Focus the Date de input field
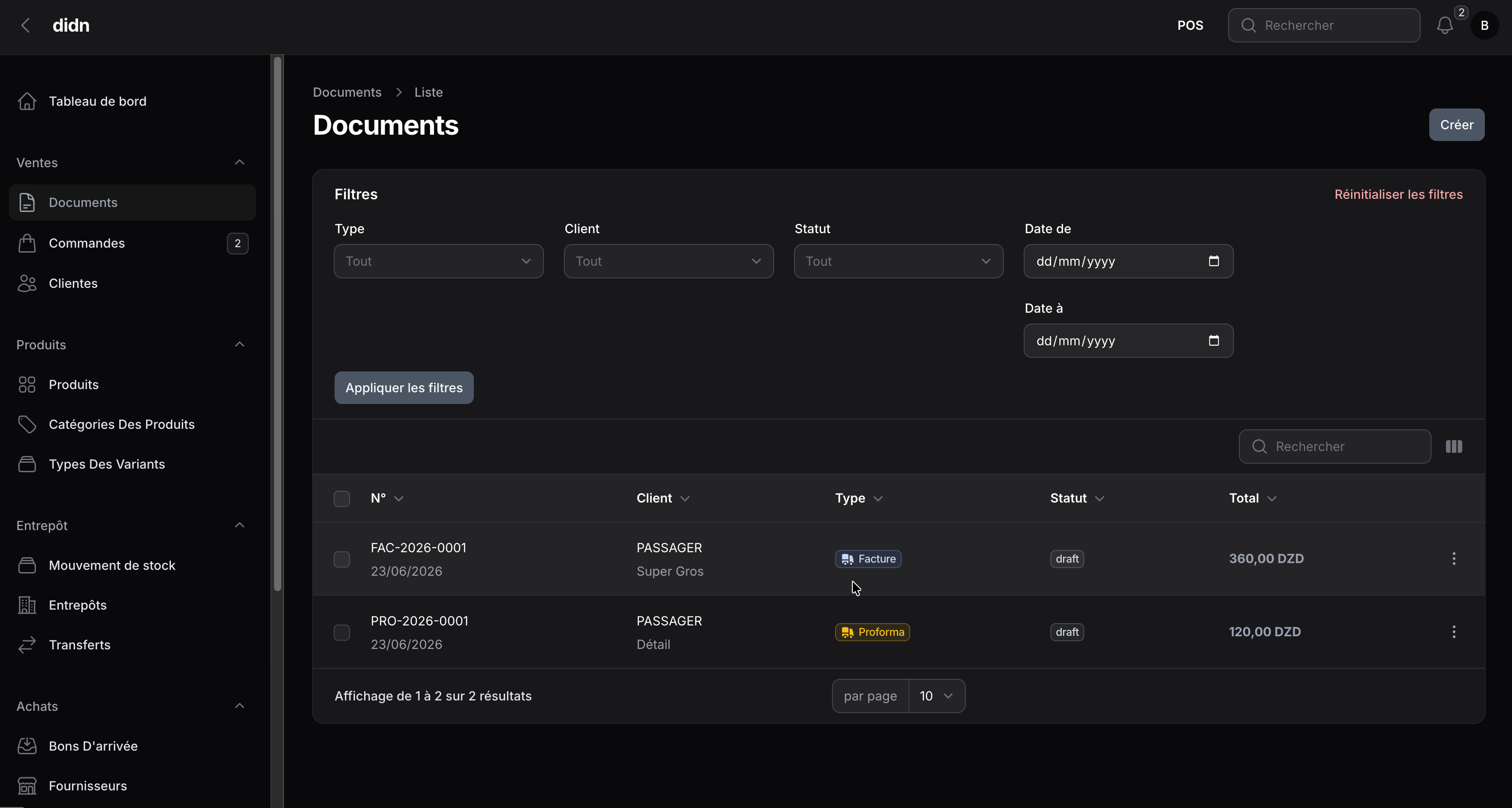Viewport: 1512px width, 808px height. pyautogui.click(x=1128, y=261)
